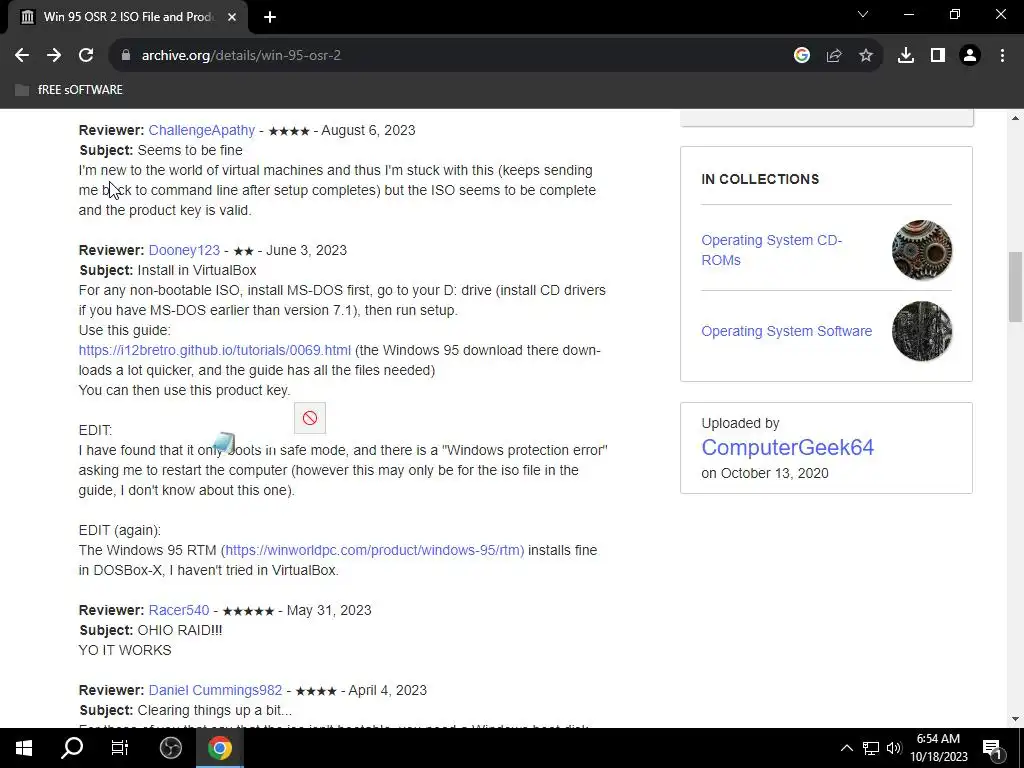
Task: Click the 'Clearing things up a bit...' subject
Action: [x=215, y=711]
